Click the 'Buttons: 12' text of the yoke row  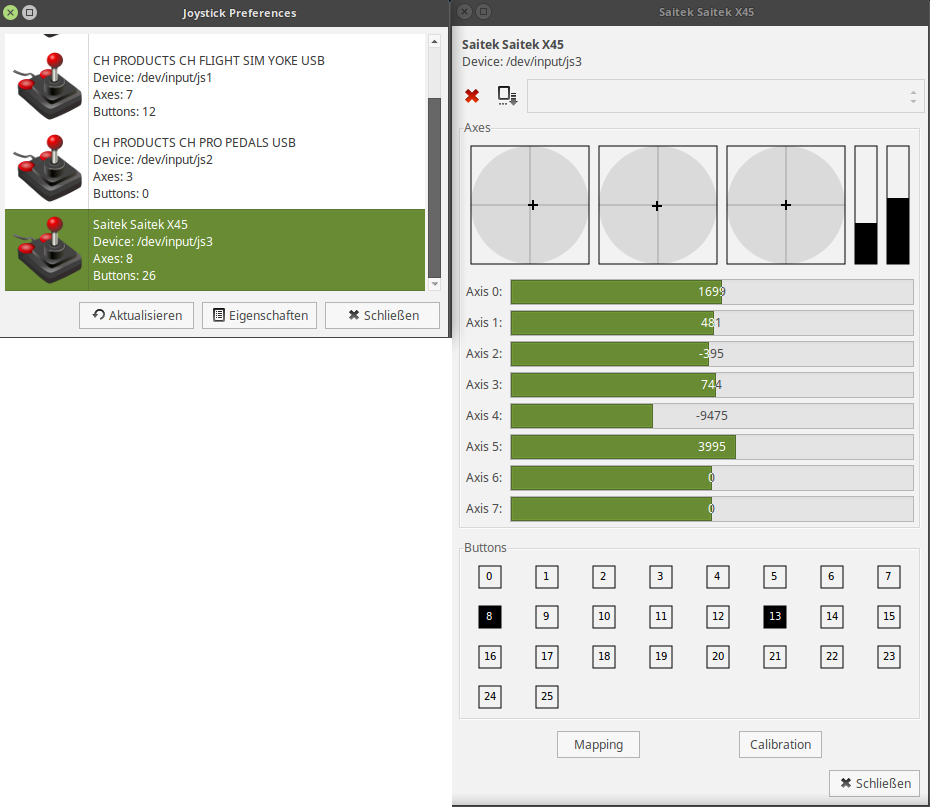pos(124,111)
